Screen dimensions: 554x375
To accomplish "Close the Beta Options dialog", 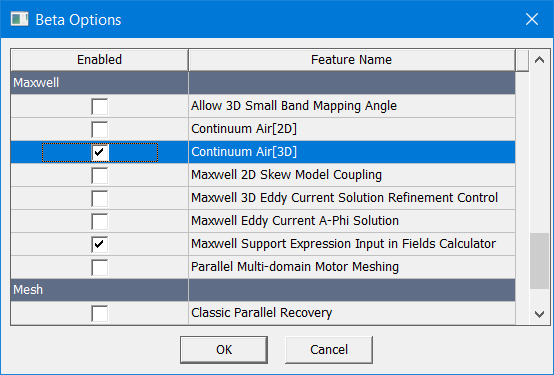I will [532, 19].
